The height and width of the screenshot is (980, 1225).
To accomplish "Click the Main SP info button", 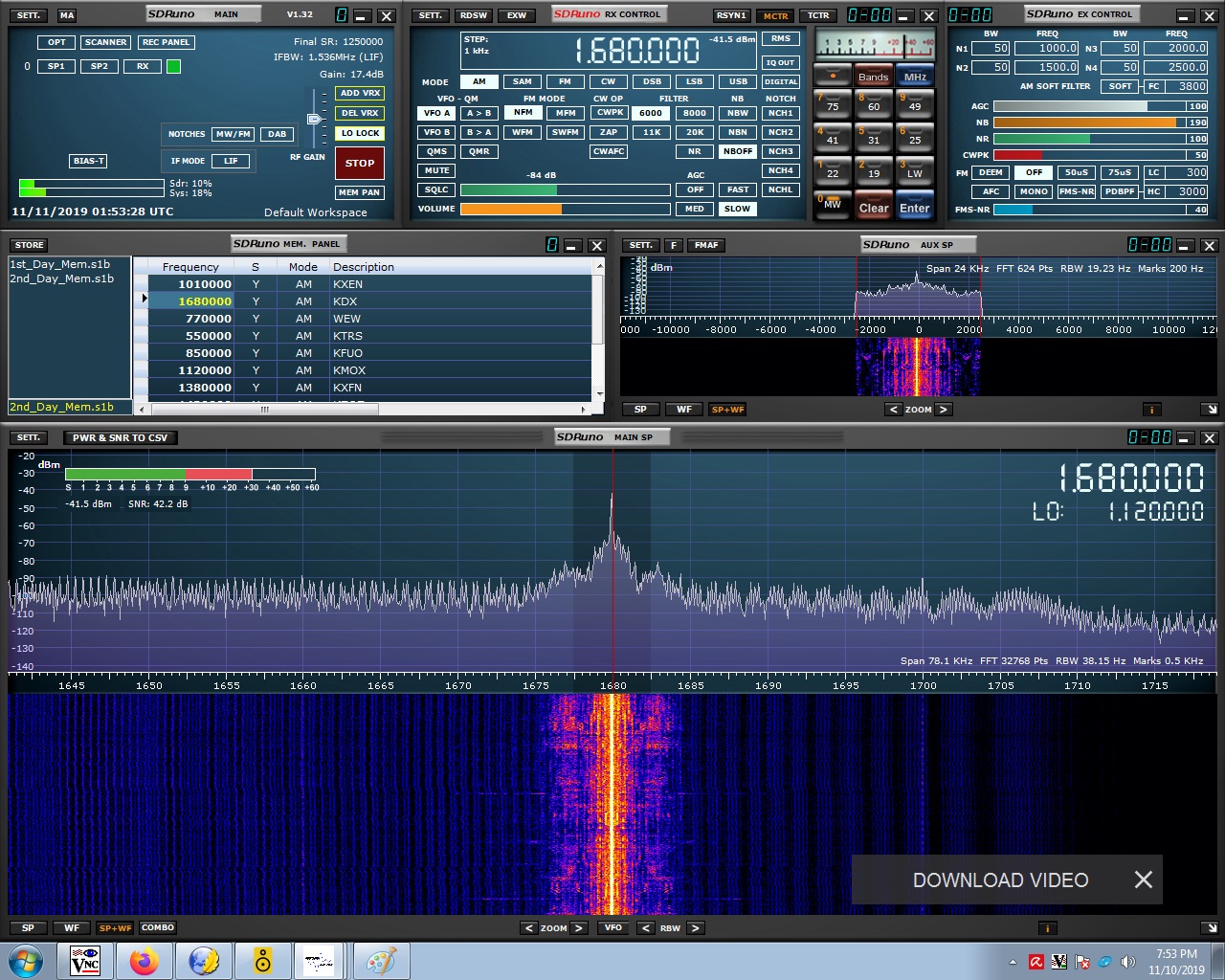I will 1047,927.
